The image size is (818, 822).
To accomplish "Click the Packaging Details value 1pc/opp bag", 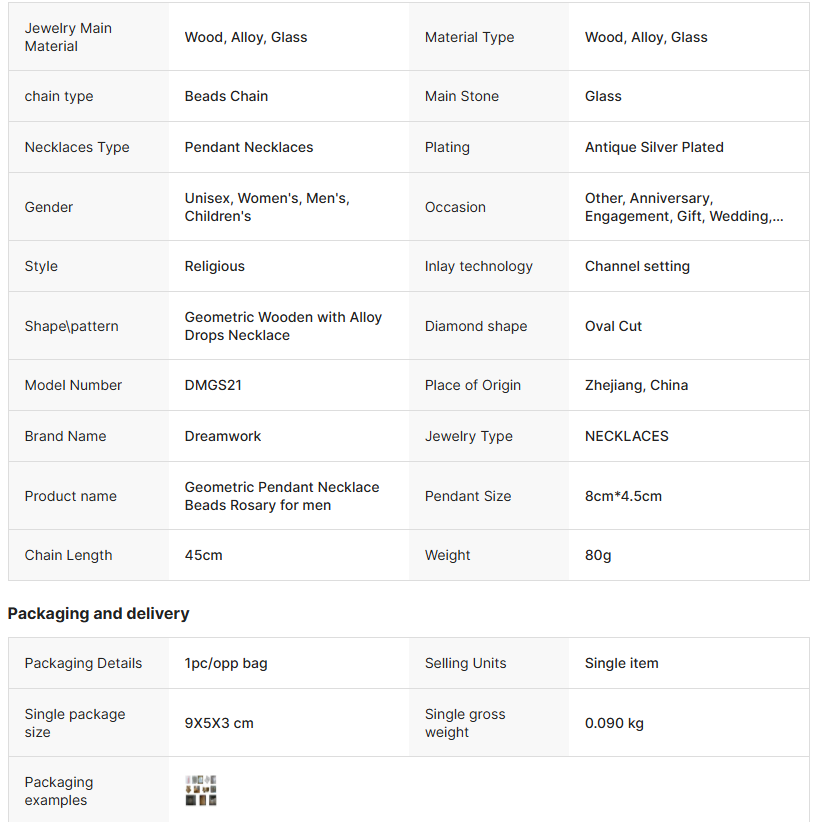I will click(x=226, y=663).
